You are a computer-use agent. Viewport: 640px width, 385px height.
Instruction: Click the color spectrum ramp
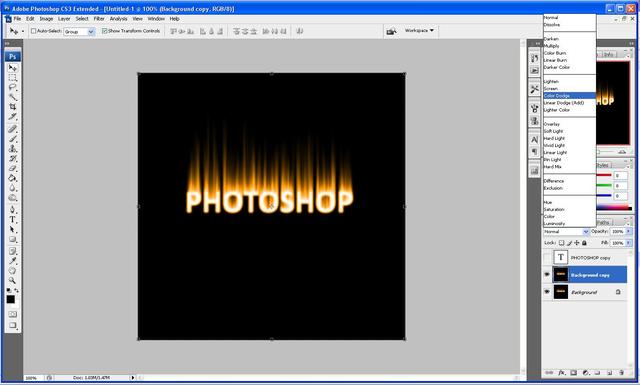(614, 208)
